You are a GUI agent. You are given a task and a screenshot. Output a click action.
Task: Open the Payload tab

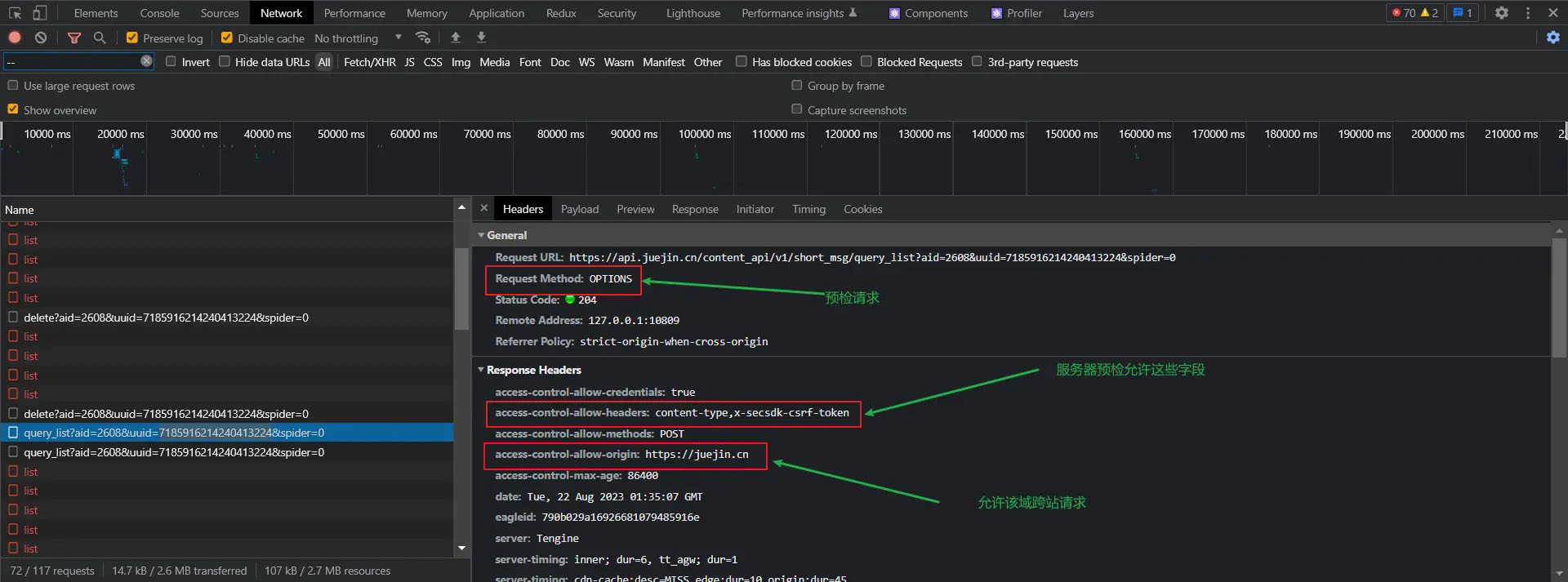pos(580,209)
